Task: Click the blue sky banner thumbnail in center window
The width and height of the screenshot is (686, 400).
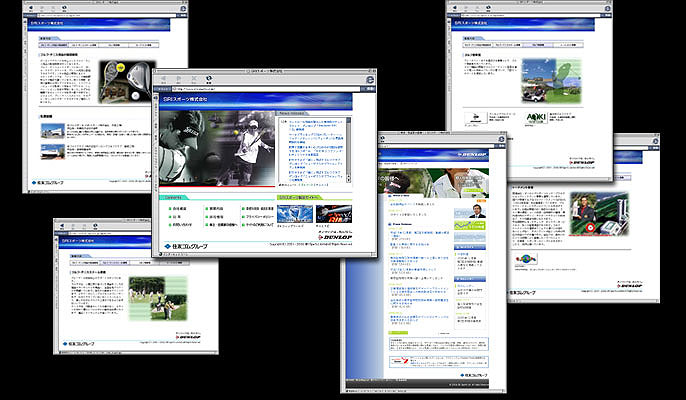Action: coord(295,214)
